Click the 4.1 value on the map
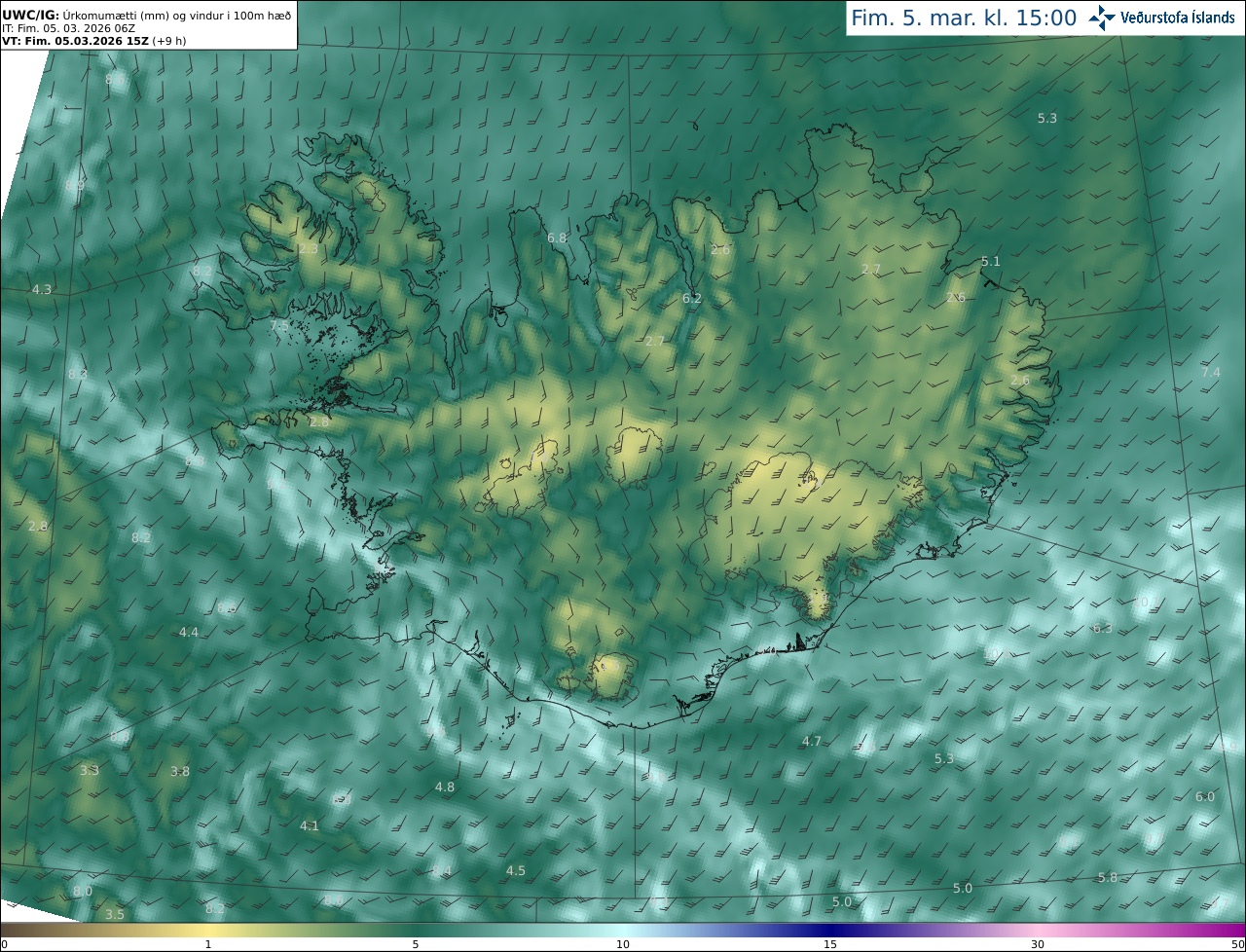Image resolution: width=1246 pixels, height=952 pixels. pos(310,826)
